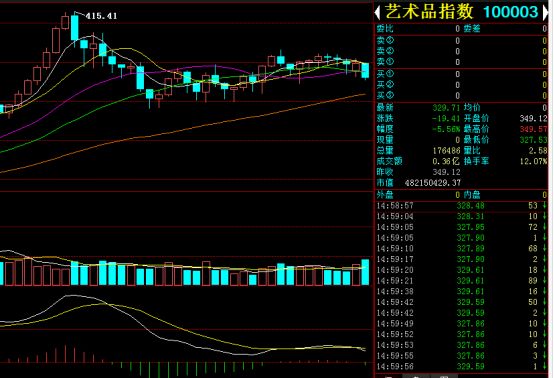Click the down arrow on the 14:59:56 trade row
Image resolution: width=554 pixels, height=378 pixels.
(x=544, y=366)
